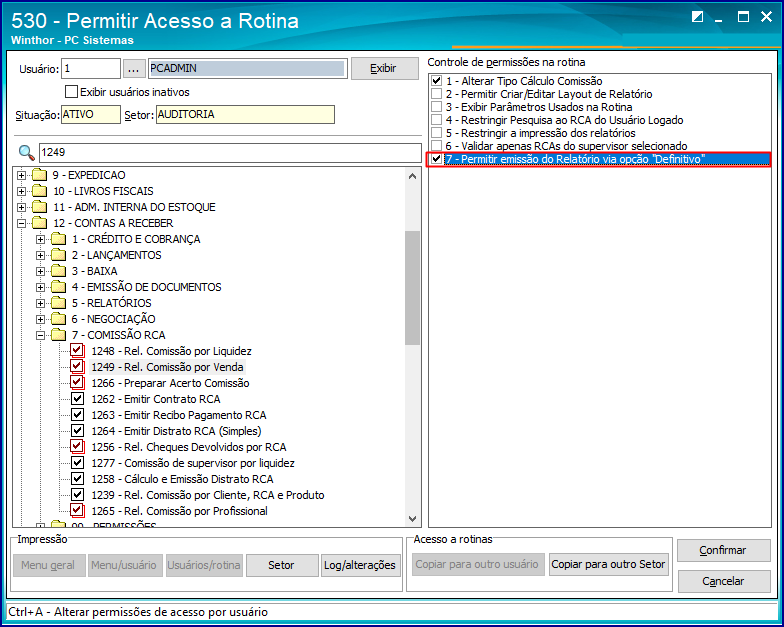
Task: Toggle checkbox for 1258 Cálculo e Emissão Distrato
Action: click(x=77, y=478)
